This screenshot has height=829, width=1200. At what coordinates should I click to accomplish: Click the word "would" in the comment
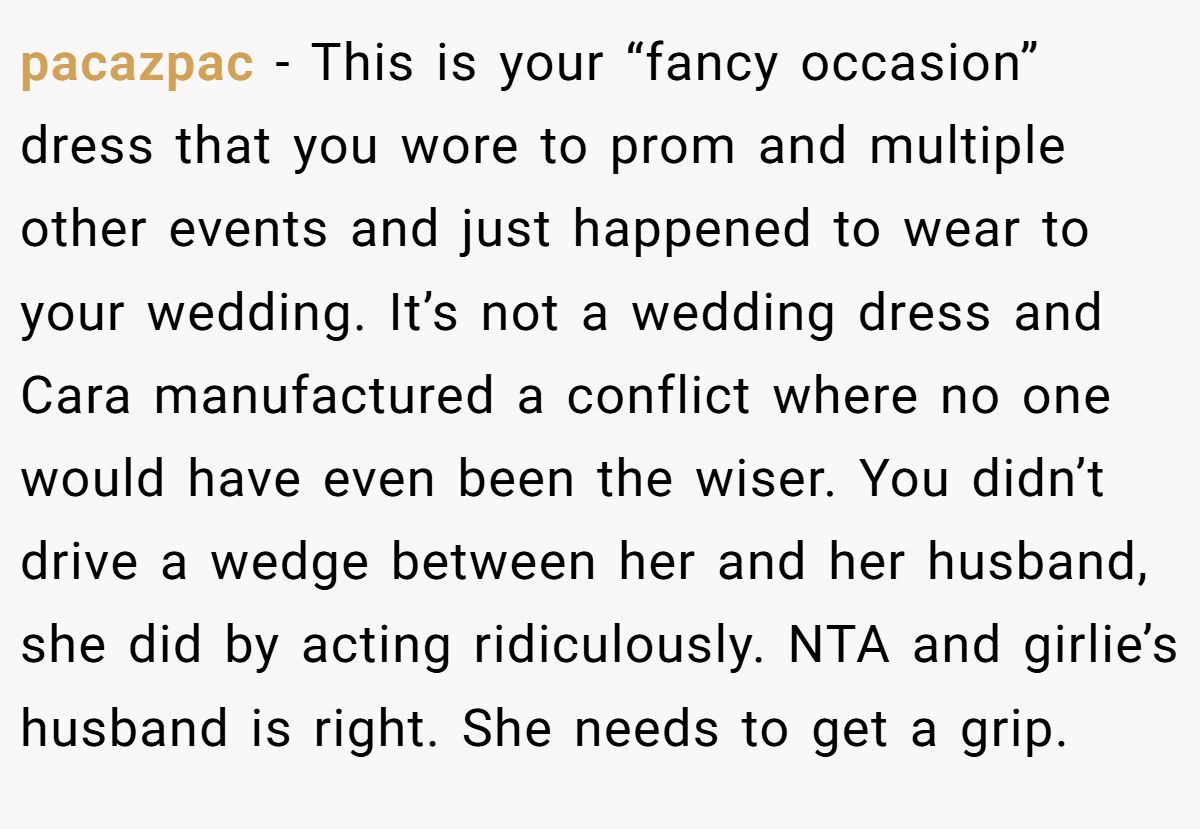coord(93,479)
